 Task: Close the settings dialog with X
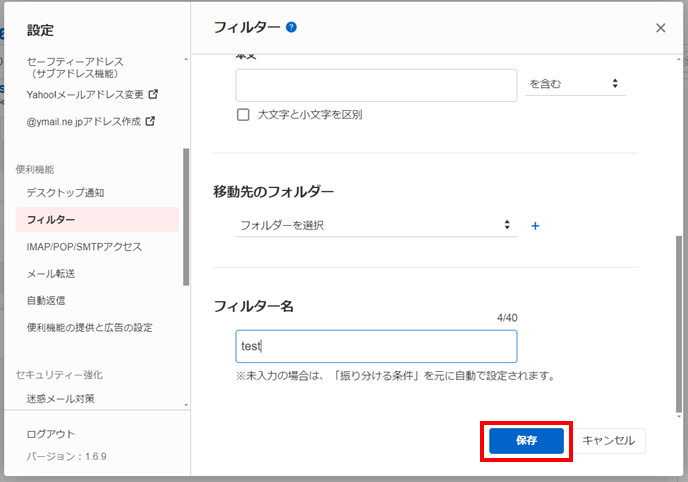[x=660, y=28]
